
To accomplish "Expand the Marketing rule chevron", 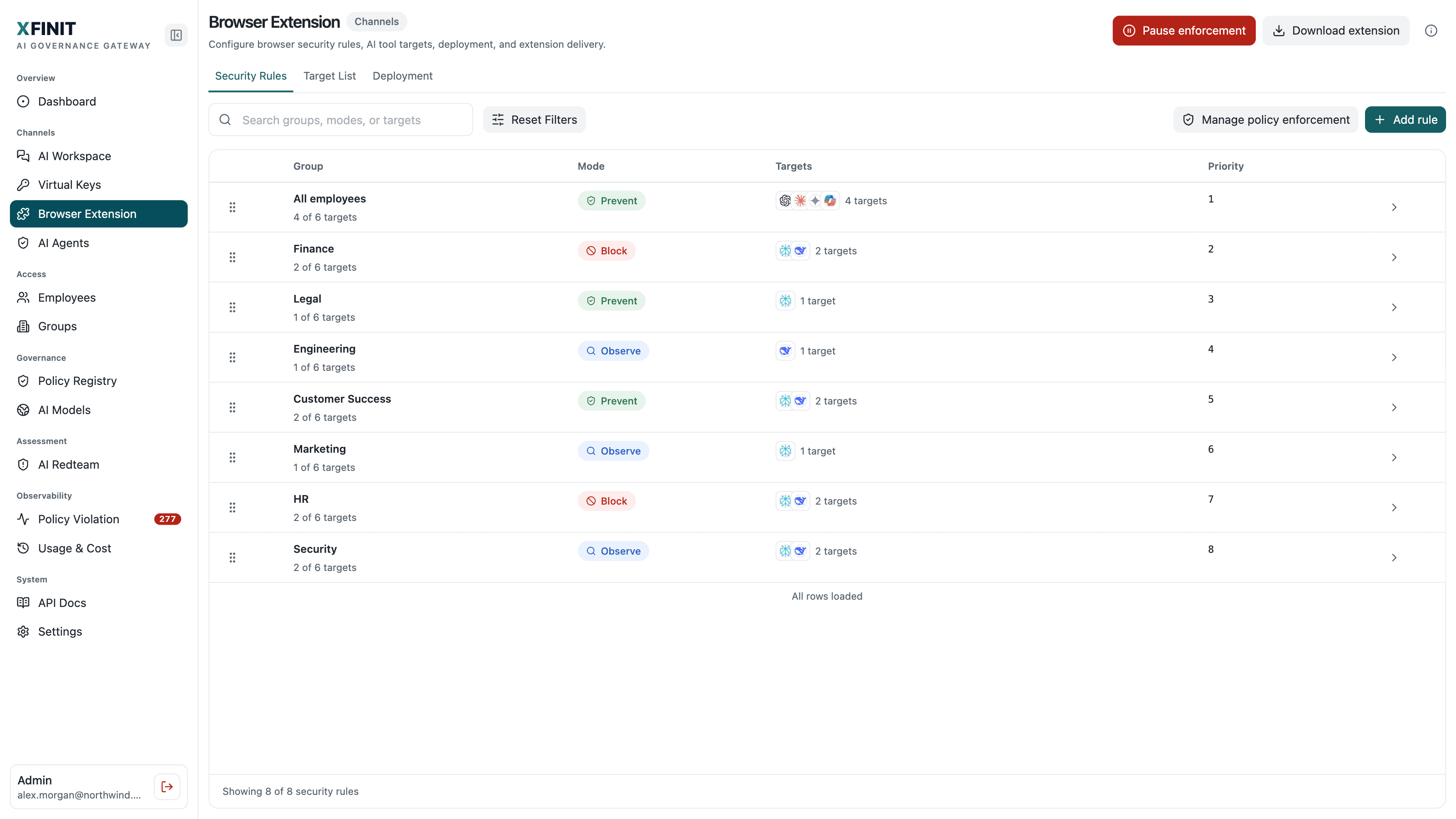I will tap(1394, 457).
